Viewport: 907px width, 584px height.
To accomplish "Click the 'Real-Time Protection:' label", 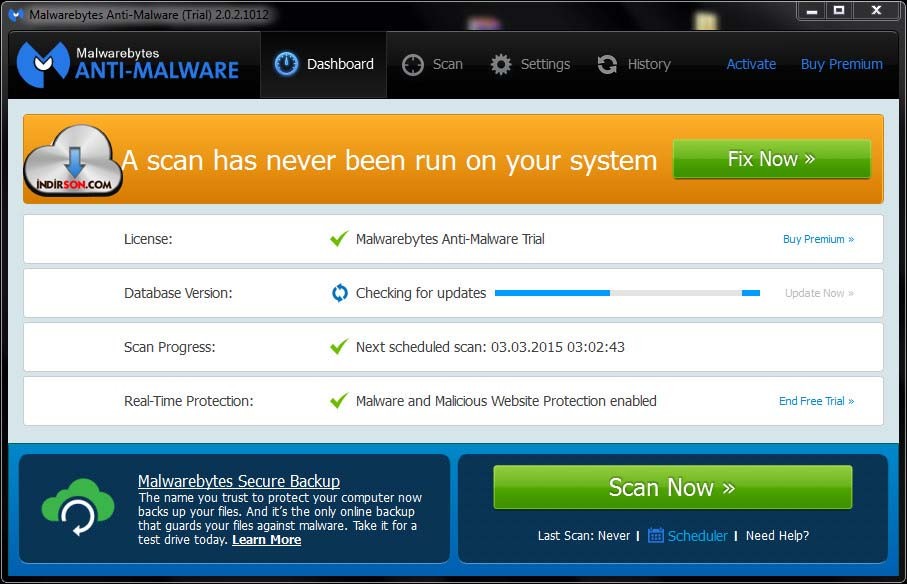I will click(189, 401).
